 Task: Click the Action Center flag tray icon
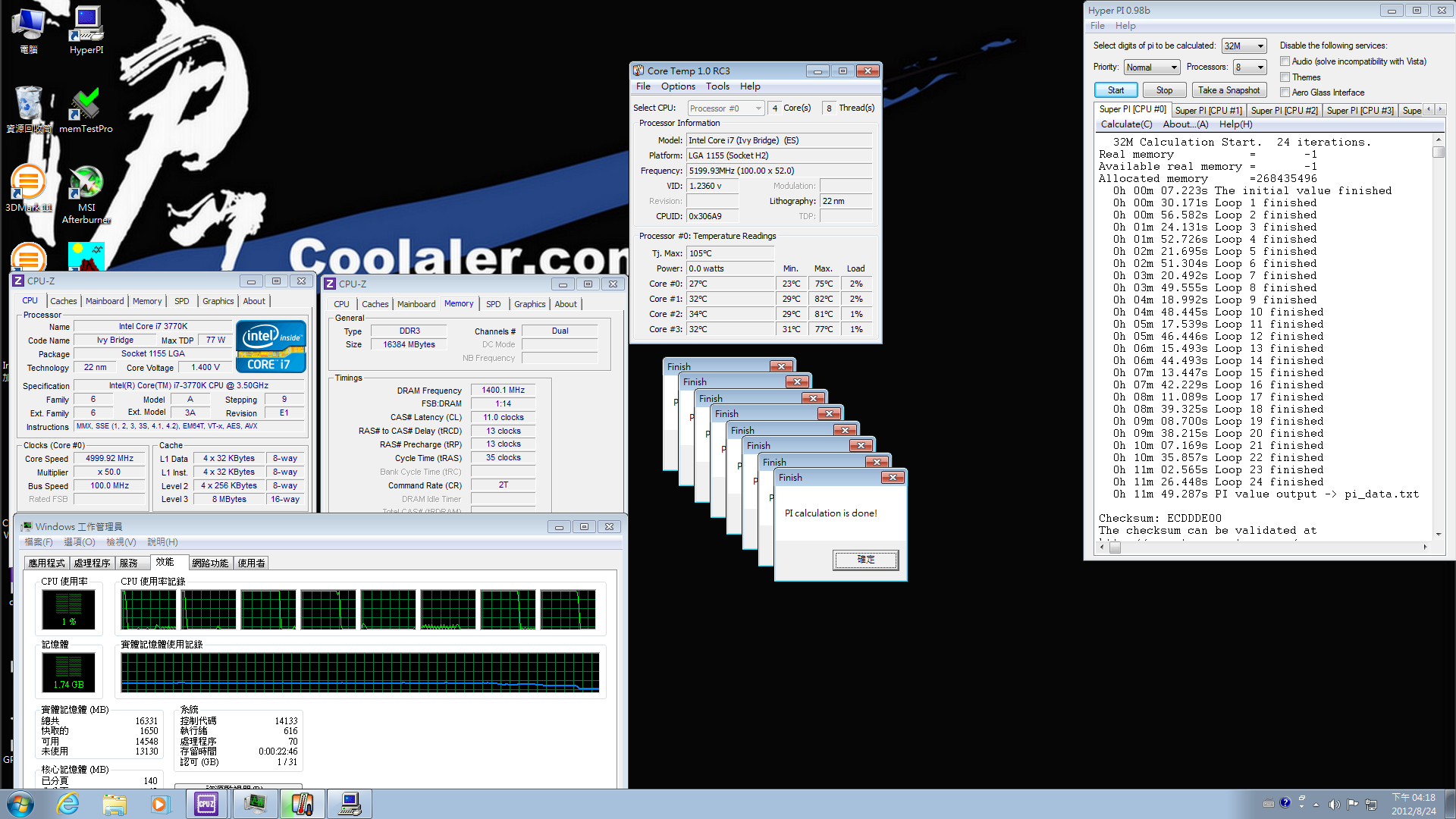tap(1352, 804)
